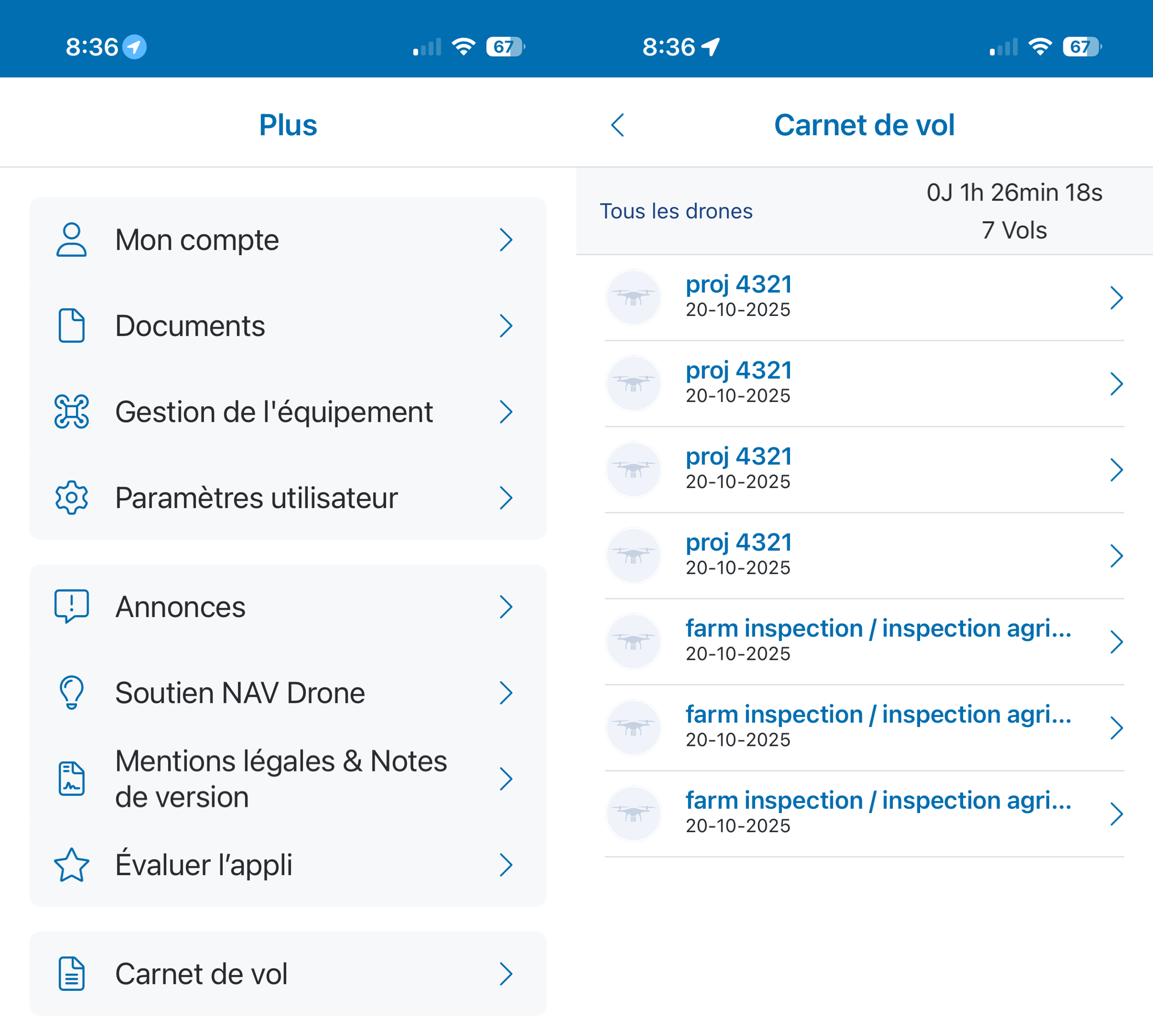1153x1036 pixels.
Task: Go back using the left chevron
Action: click(x=617, y=125)
